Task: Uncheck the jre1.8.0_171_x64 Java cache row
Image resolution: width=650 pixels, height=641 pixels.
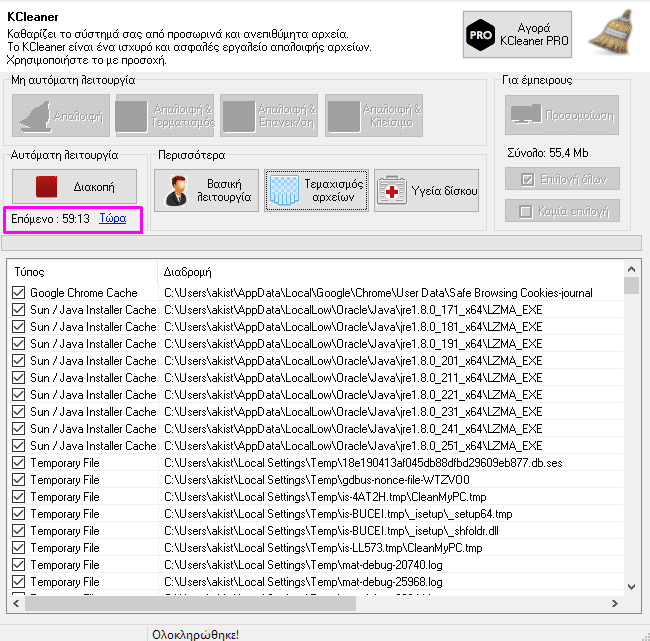Action: coord(18,310)
